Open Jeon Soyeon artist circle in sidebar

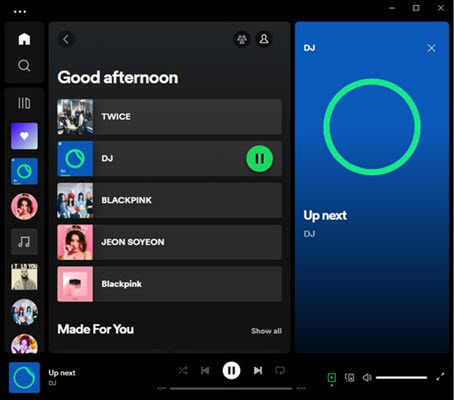[24, 206]
